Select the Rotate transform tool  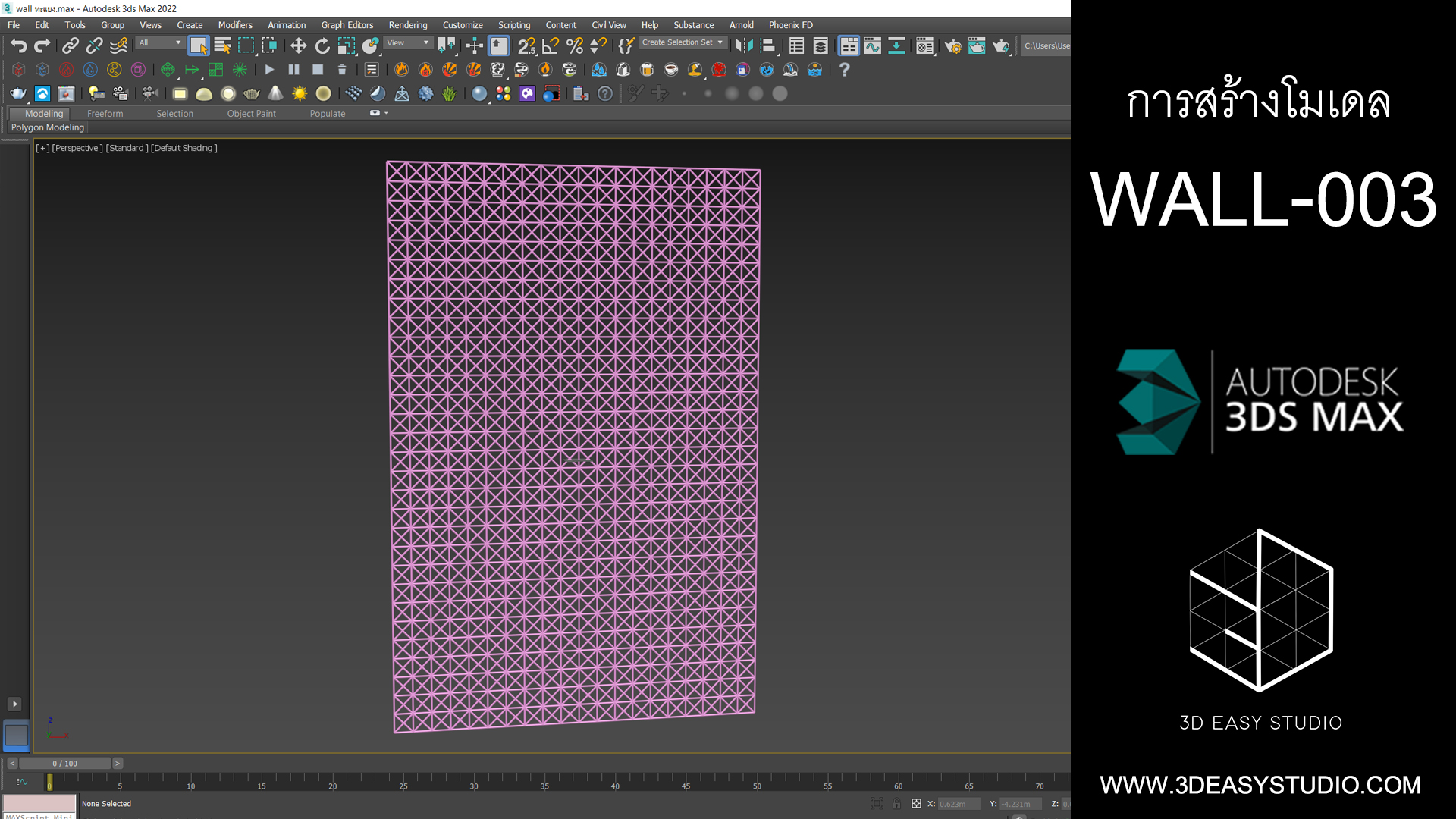coord(322,46)
